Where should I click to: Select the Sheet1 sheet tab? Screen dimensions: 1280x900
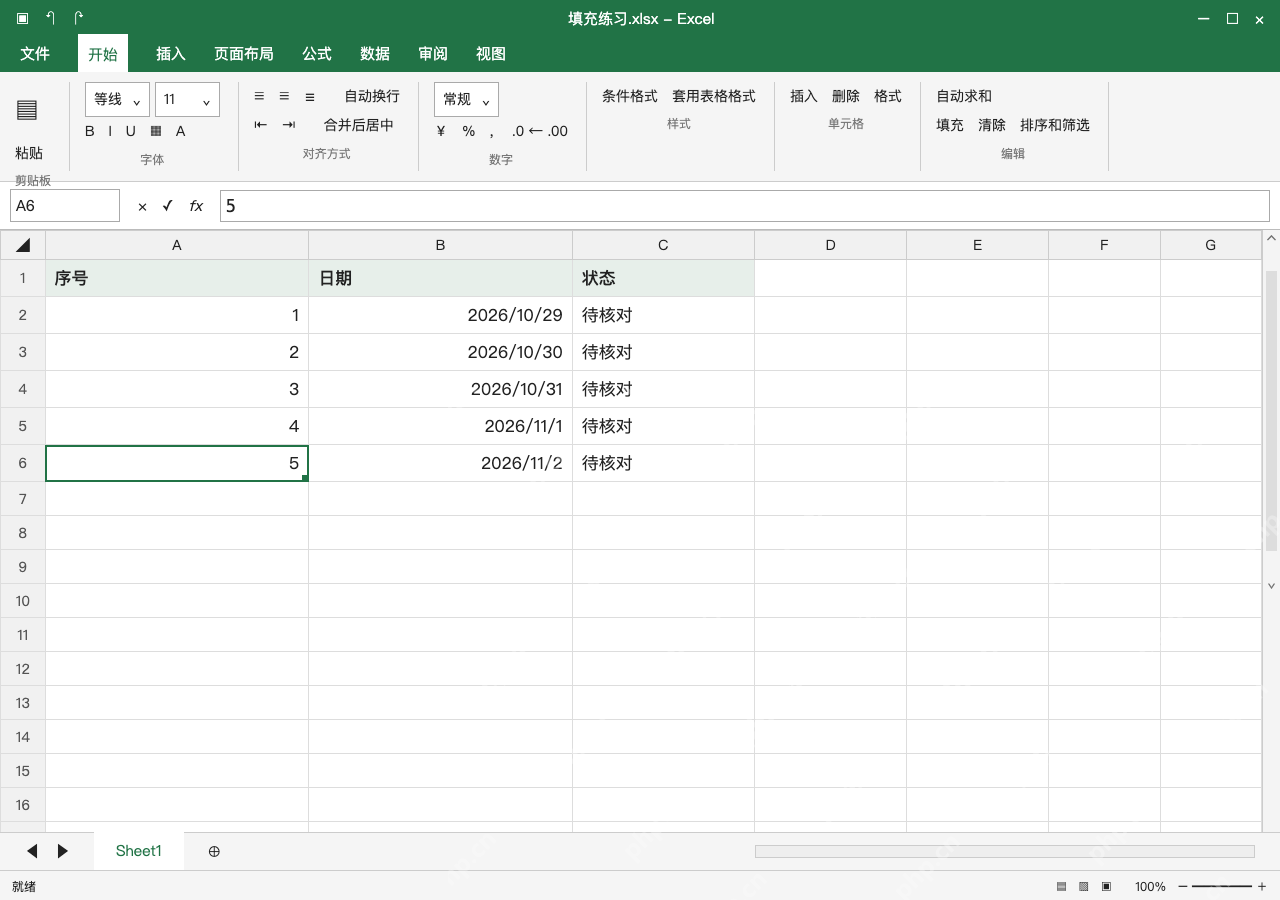click(139, 851)
